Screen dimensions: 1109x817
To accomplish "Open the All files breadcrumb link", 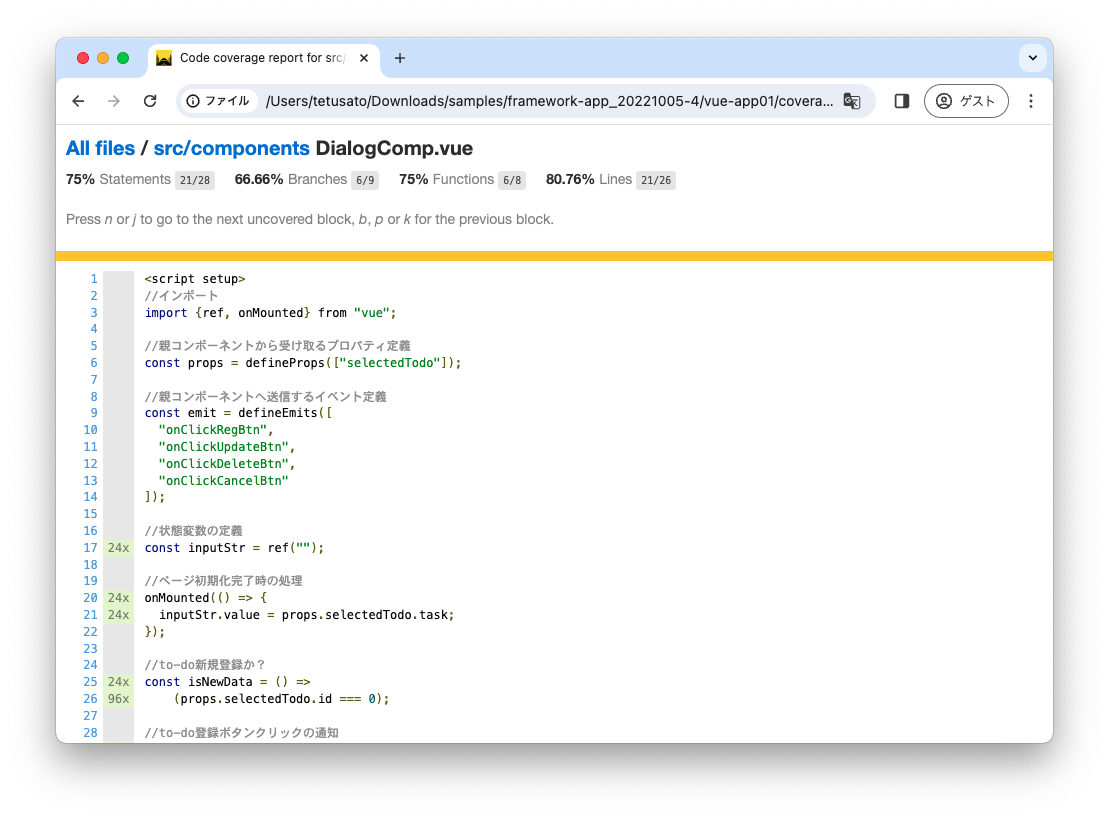I will pyautogui.click(x=100, y=149).
